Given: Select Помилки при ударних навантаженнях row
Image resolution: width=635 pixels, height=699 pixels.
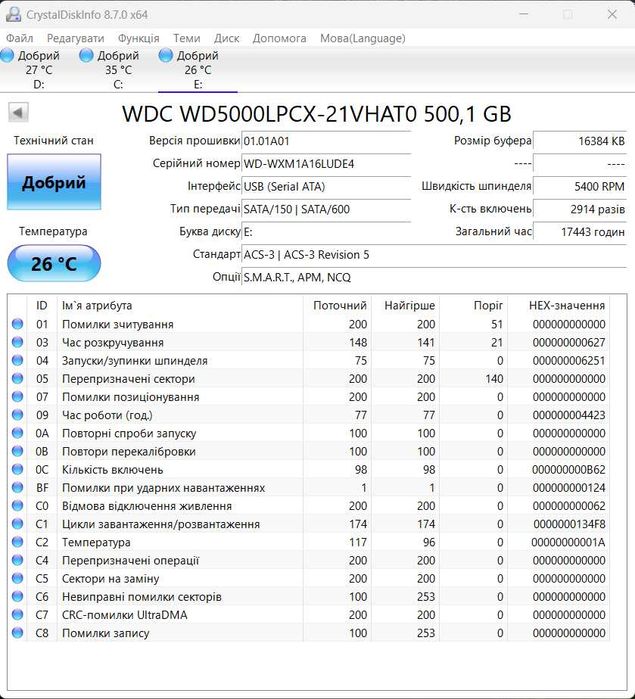Looking at the screenshot, I should 309,488.
